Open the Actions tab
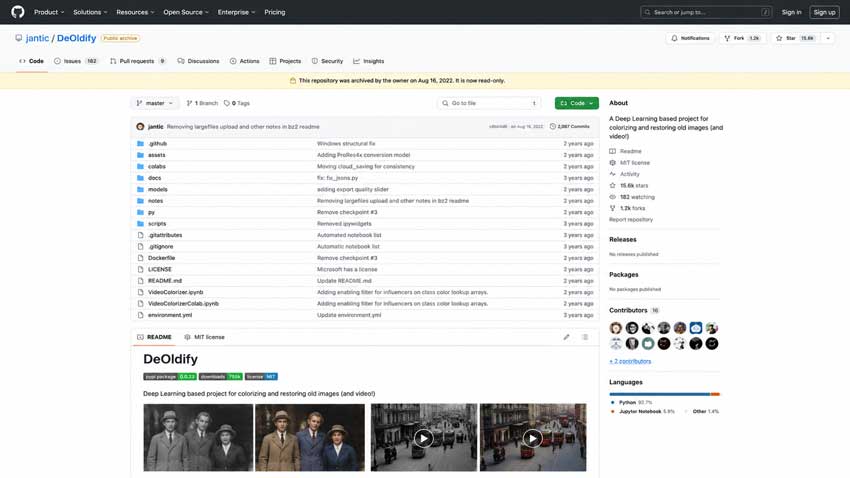 [x=244, y=61]
